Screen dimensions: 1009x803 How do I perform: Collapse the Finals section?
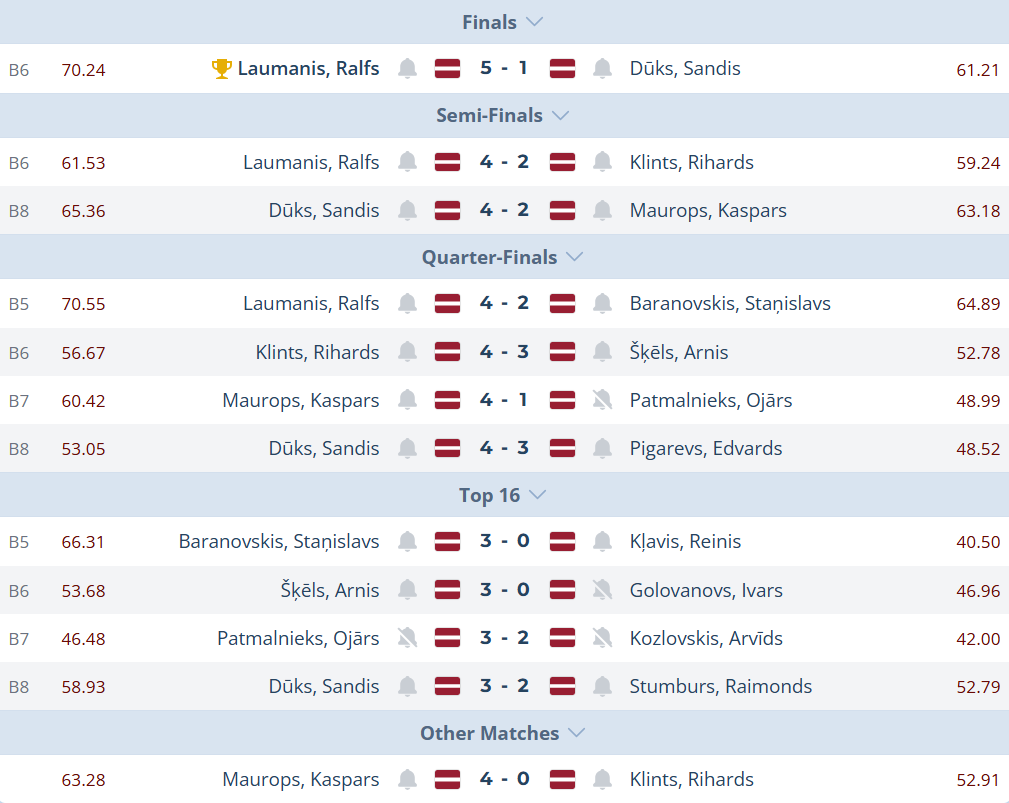(x=534, y=22)
